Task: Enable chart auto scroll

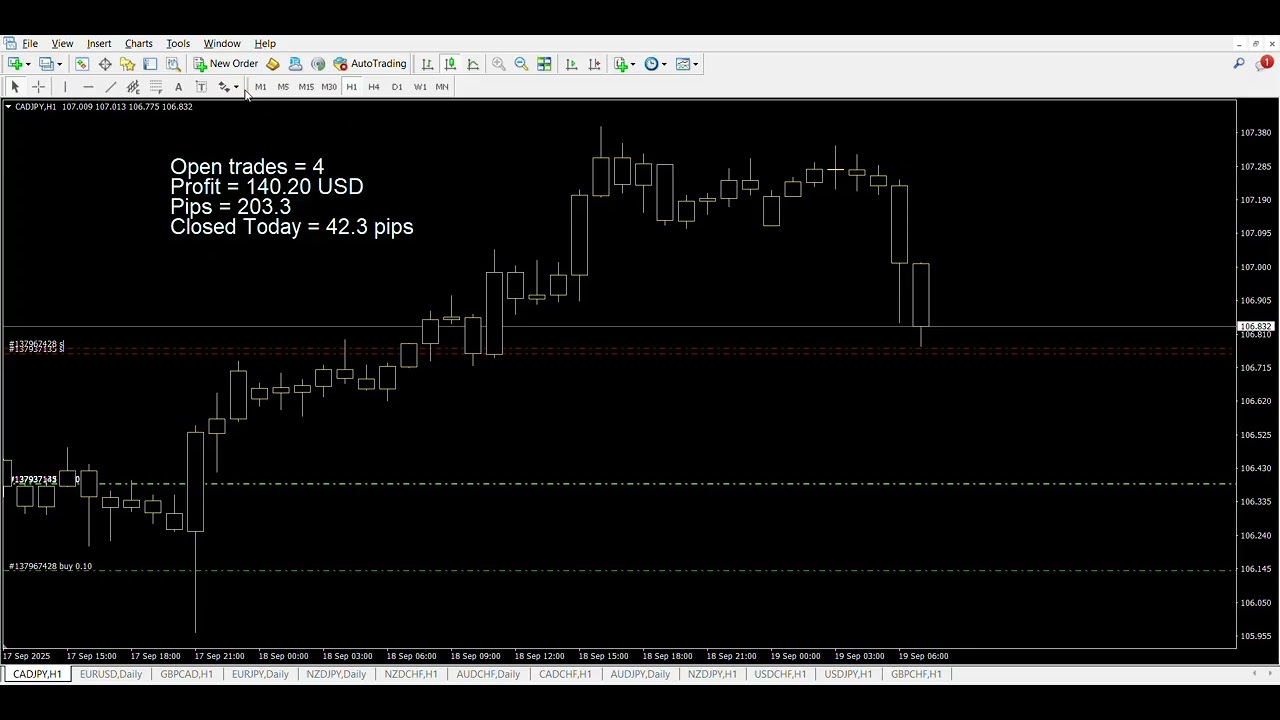Action: click(571, 64)
